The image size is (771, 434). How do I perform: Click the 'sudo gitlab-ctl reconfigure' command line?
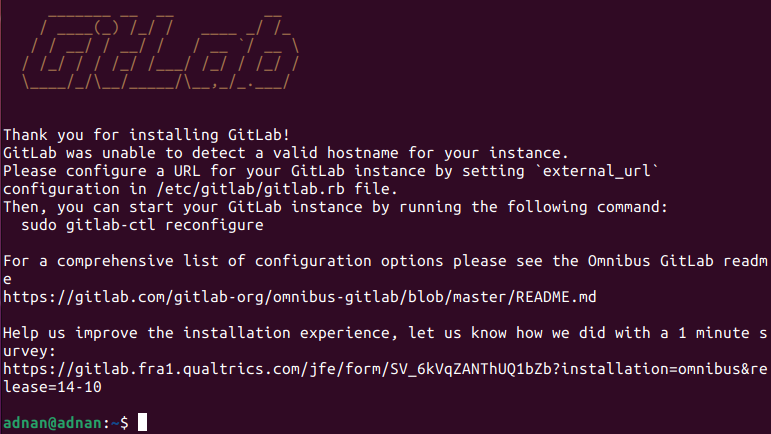point(142,225)
